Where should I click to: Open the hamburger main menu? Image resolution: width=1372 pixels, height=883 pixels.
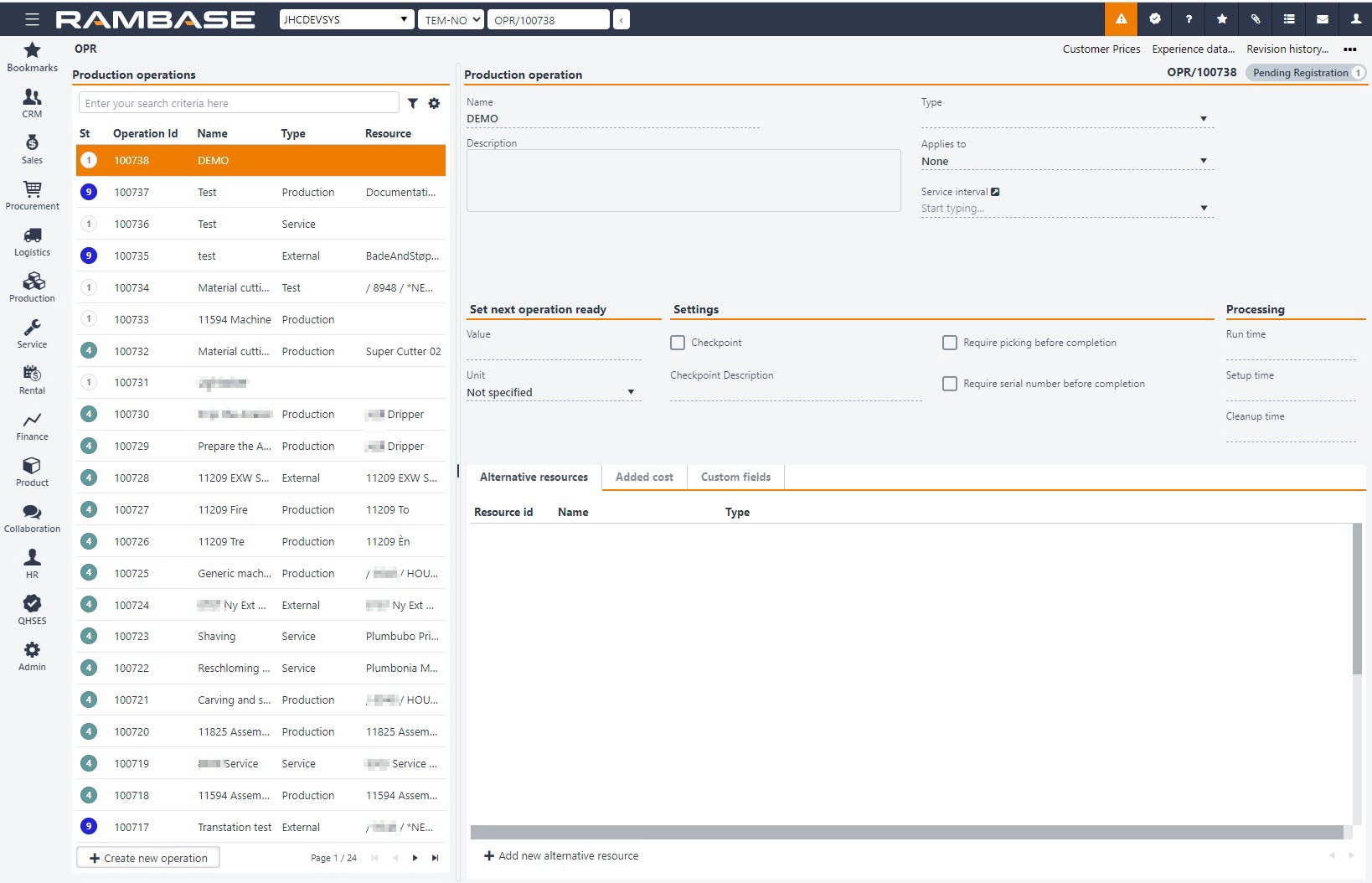click(32, 19)
